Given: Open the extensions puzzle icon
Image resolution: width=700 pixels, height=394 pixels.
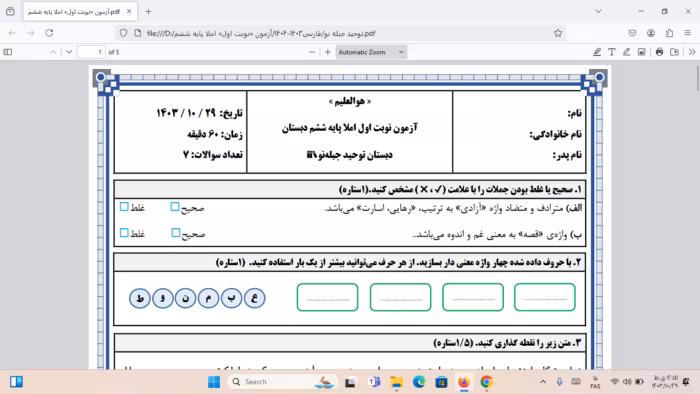Looking at the screenshot, I should click(669, 33).
